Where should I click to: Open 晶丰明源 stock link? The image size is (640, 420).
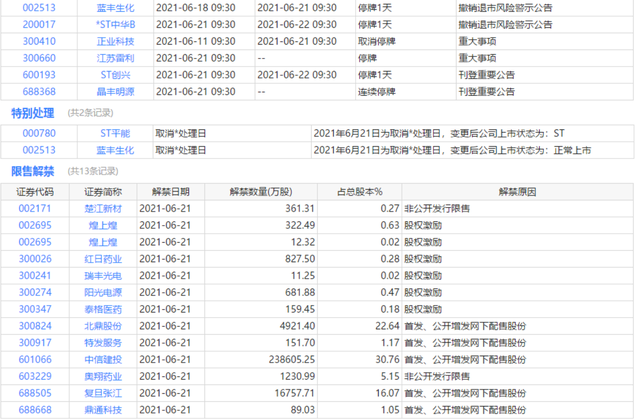coord(116,91)
